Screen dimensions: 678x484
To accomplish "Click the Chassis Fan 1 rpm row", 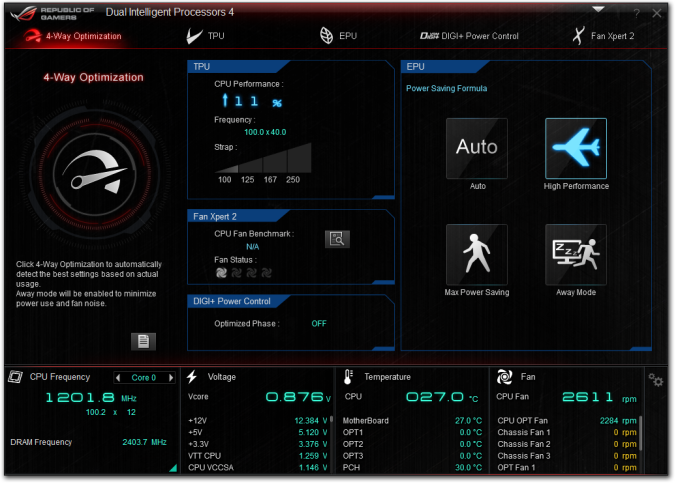I will tap(567, 432).
